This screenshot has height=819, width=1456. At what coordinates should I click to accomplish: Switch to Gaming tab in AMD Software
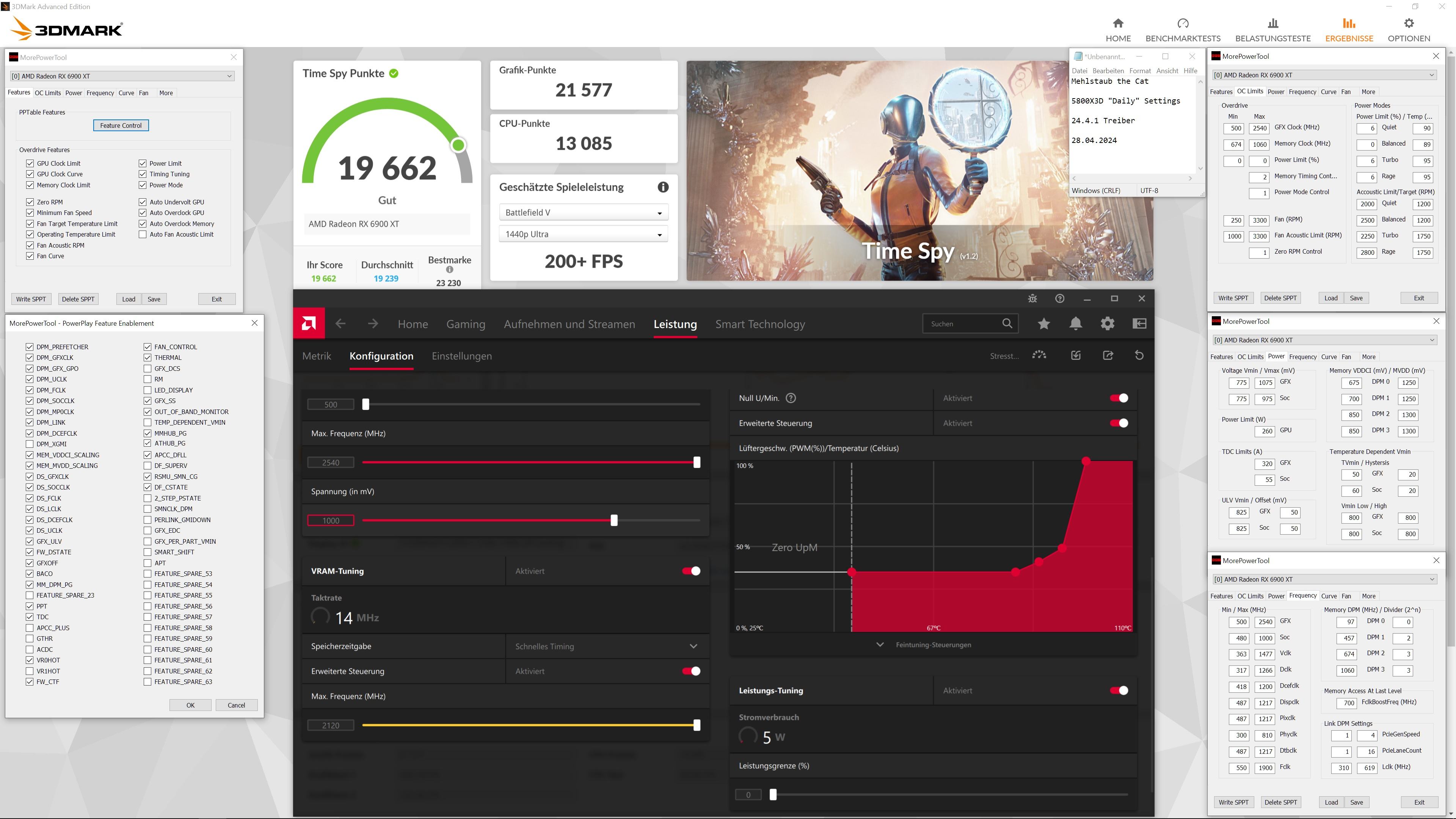[x=466, y=324]
